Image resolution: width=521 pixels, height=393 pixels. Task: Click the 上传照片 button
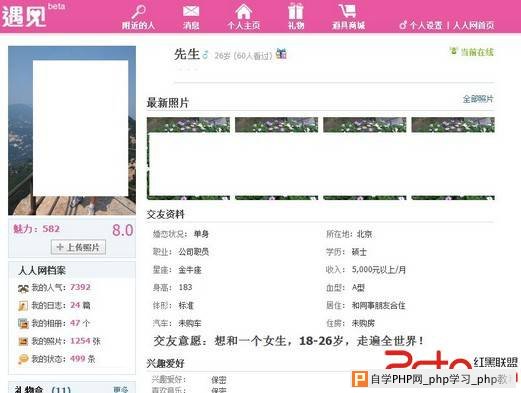[78, 247]
